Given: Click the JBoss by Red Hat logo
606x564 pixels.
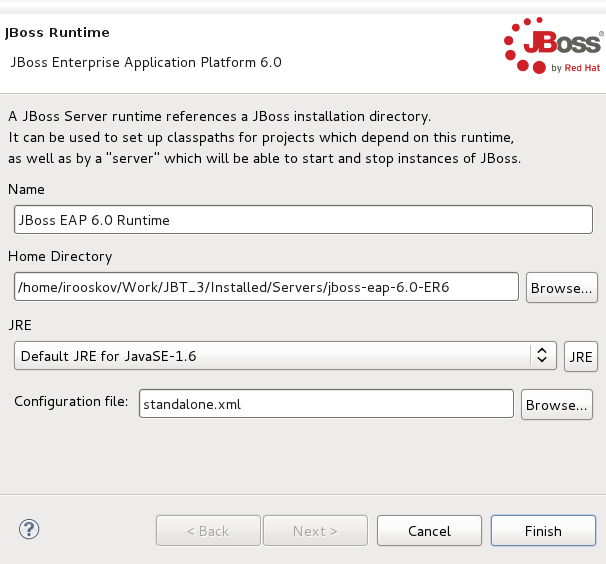Looking at the screenshot, I should (553, 45).
